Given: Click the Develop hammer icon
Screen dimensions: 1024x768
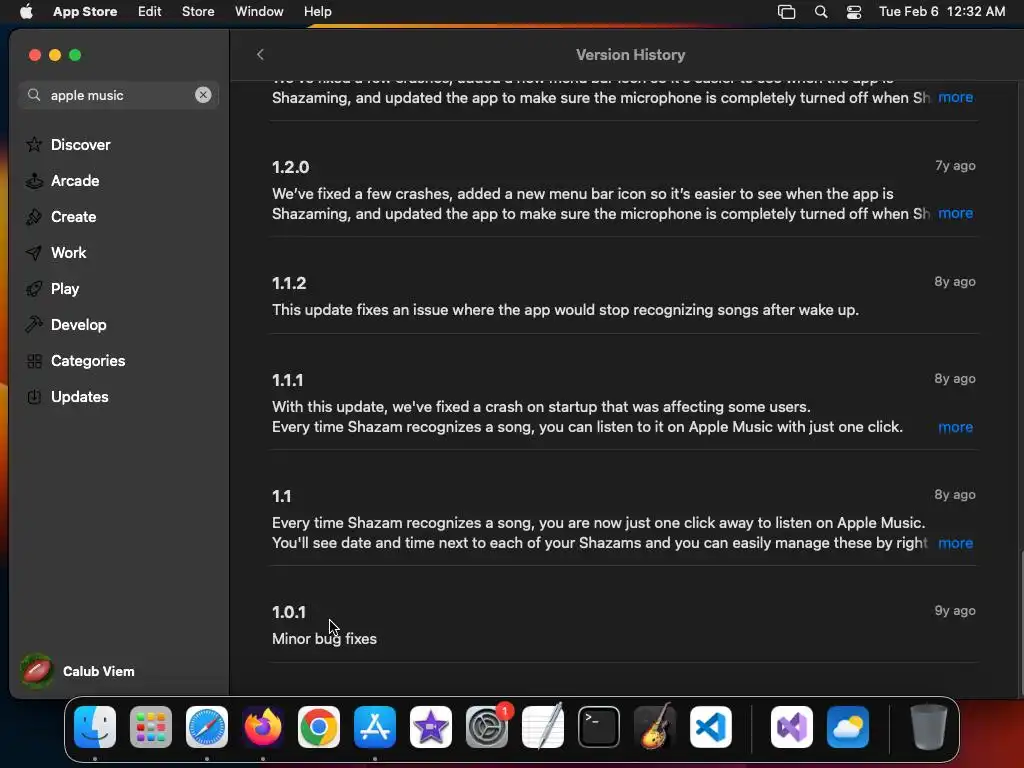Looking at the screenshot, I should click(34, 325).
